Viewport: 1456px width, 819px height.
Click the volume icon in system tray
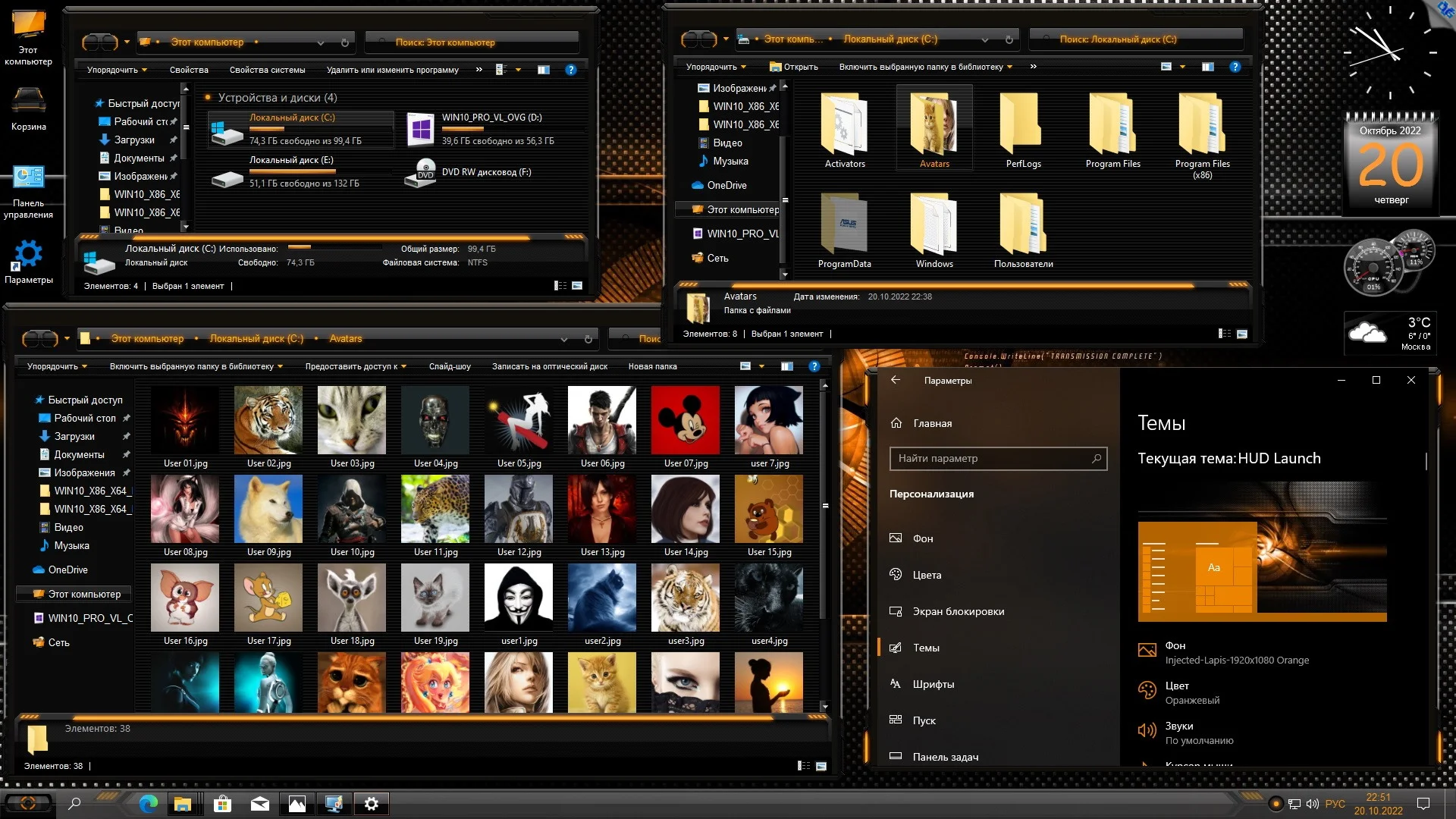coord(1313,804)
